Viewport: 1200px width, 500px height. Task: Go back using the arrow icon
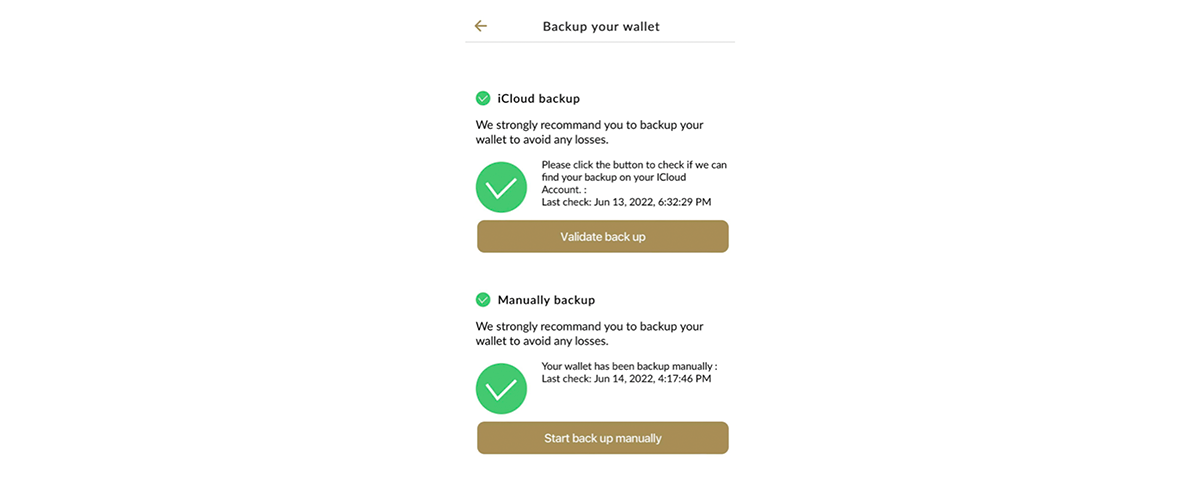coord(481,26)
